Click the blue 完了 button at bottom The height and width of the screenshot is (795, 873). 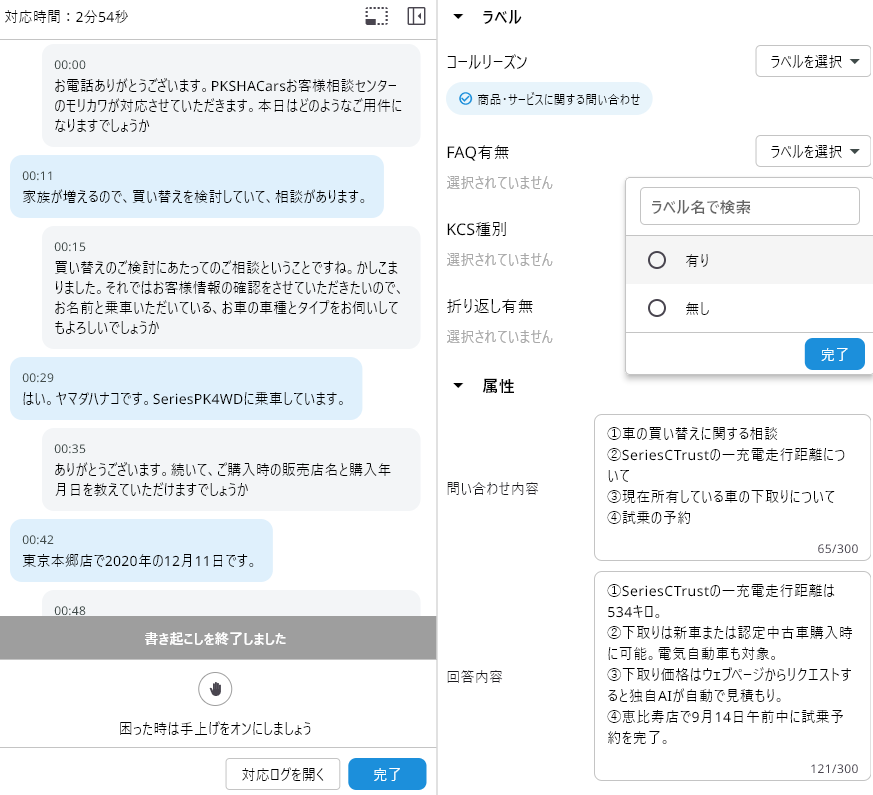(385, 773)
